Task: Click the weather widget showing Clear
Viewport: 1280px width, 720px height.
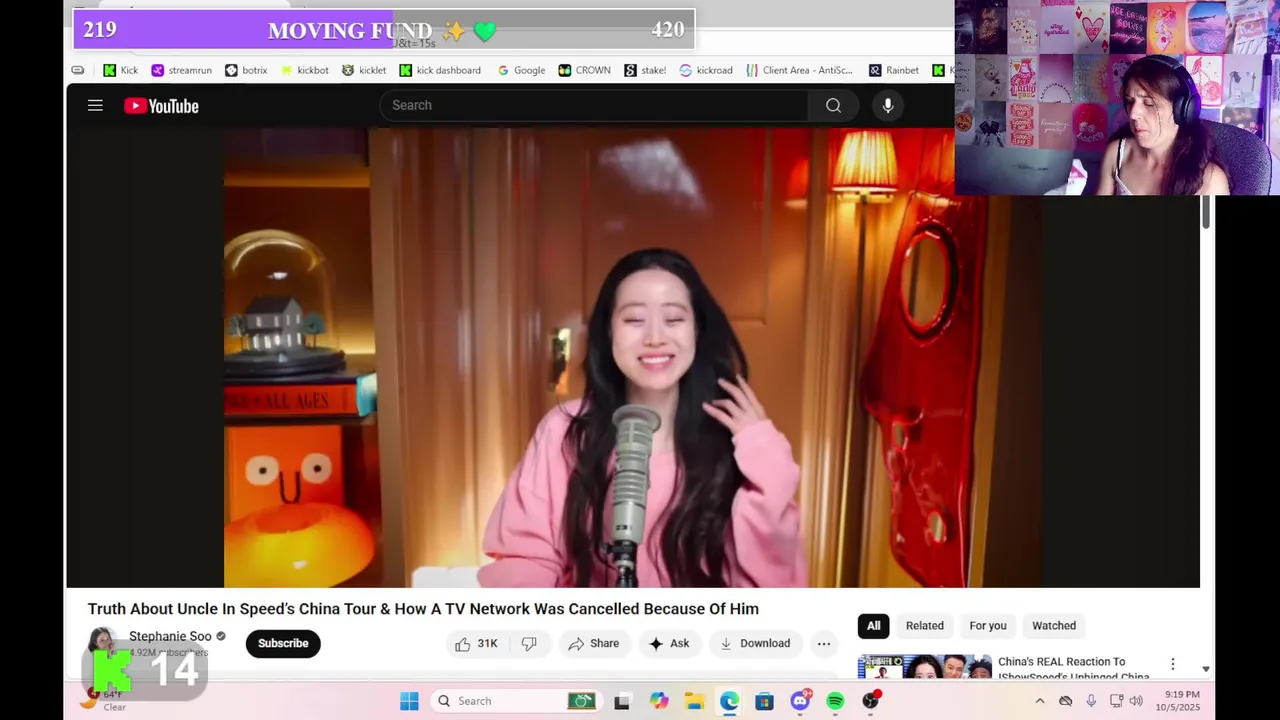Action: click(x=105, y=700)
